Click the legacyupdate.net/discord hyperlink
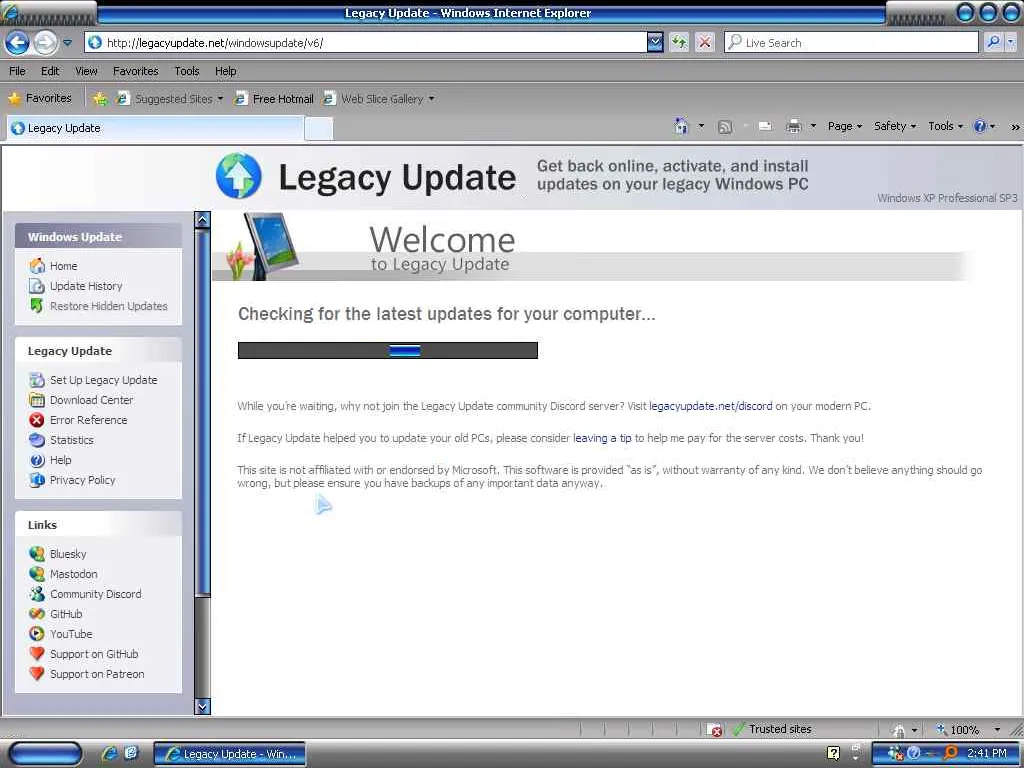The height and width of the screenshot is (768, 1024). click(x=711, y=406)
